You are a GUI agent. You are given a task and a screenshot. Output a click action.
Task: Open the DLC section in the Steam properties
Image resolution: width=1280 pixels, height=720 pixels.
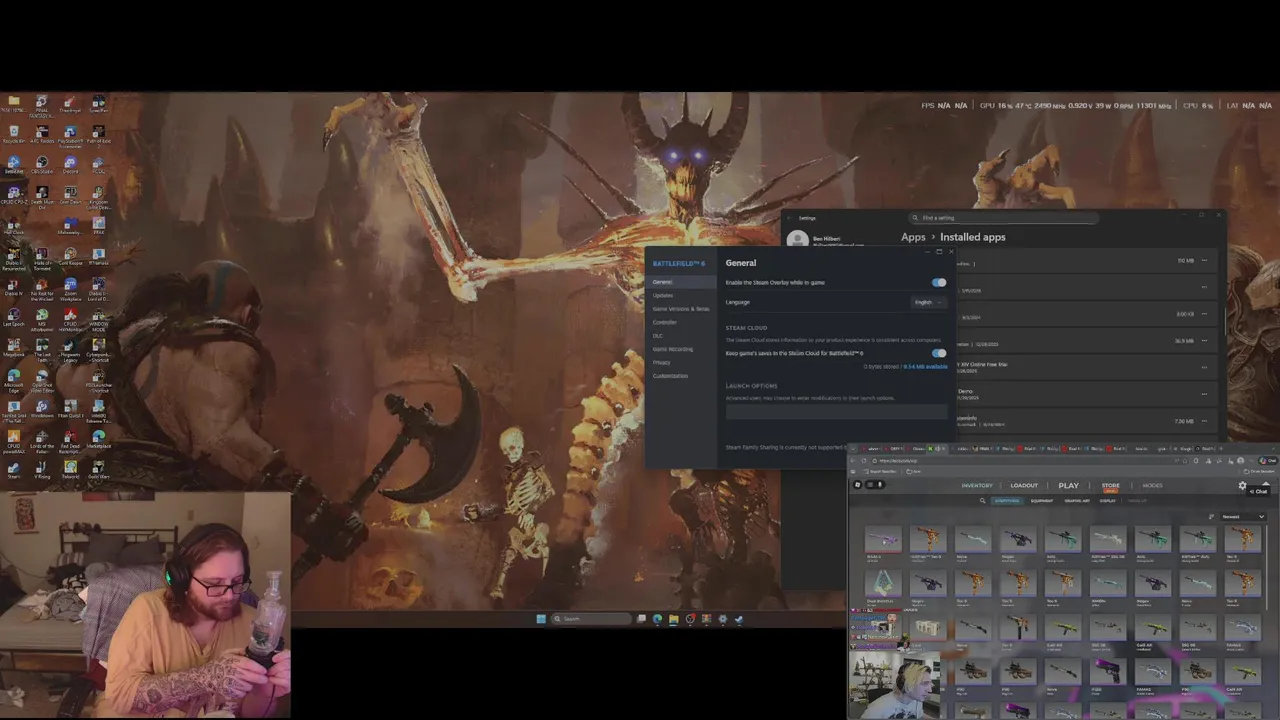[x=658, y=336]
